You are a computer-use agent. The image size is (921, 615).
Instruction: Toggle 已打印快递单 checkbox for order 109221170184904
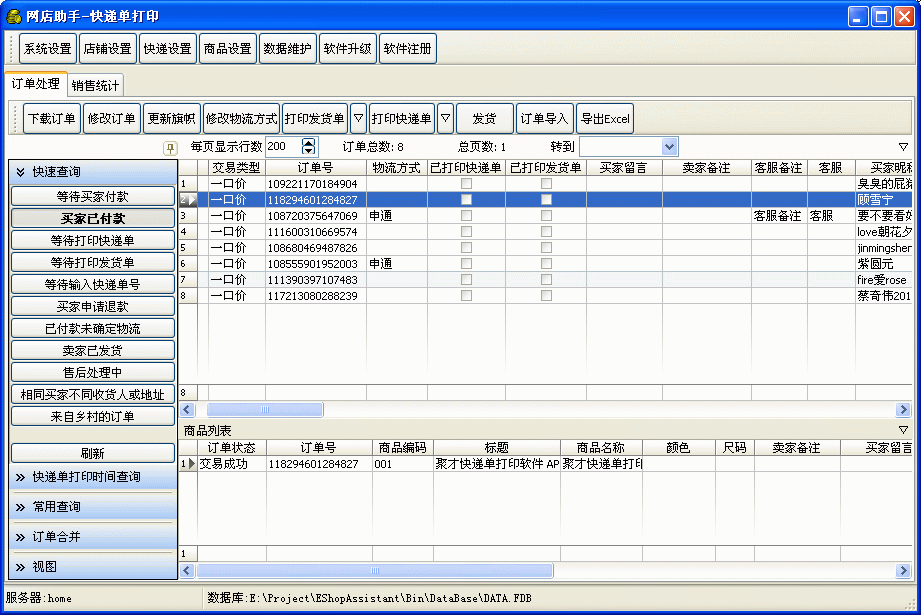point(466,184)
